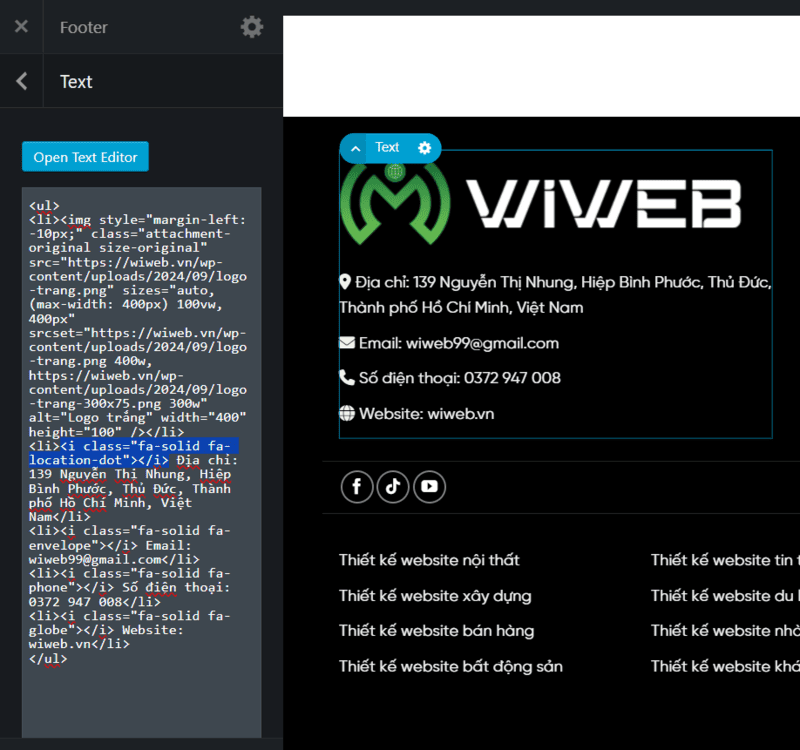The image size is (800, 750).
Task: Click the phone icon
Action: pos(347,378)
